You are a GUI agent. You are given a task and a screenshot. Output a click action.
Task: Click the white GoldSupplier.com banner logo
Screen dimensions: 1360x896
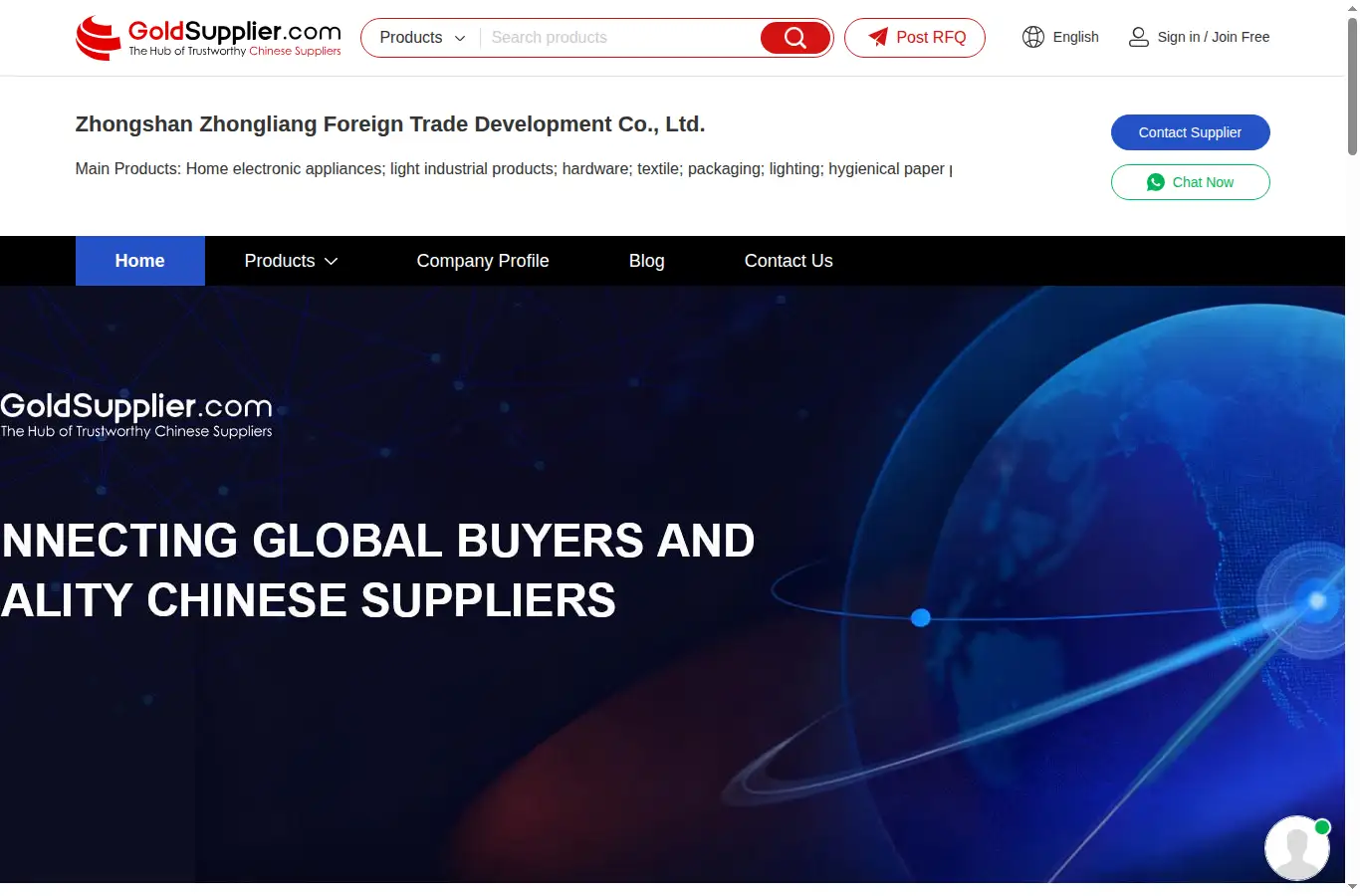(x=136, y=415)
